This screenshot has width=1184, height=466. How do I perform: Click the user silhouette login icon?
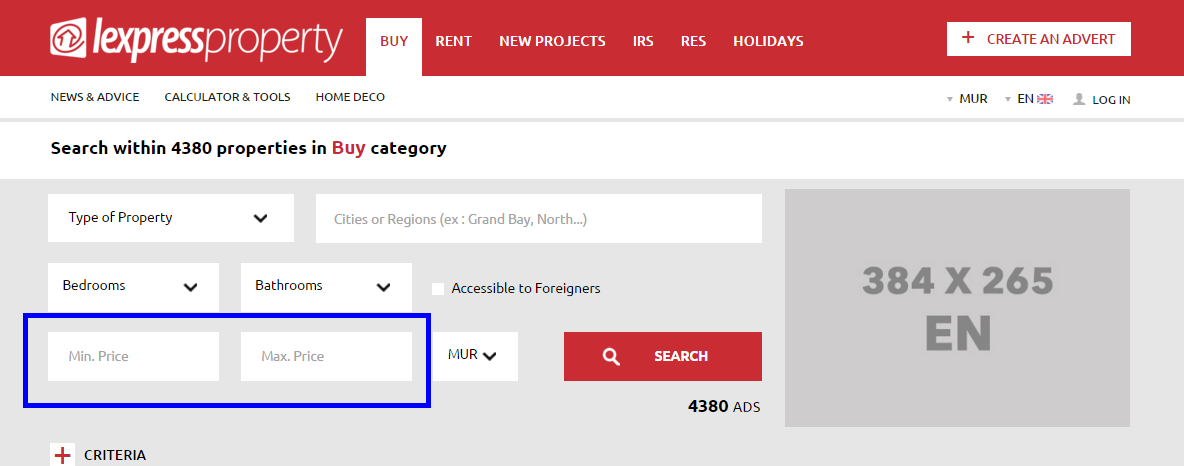[1079, 99]
